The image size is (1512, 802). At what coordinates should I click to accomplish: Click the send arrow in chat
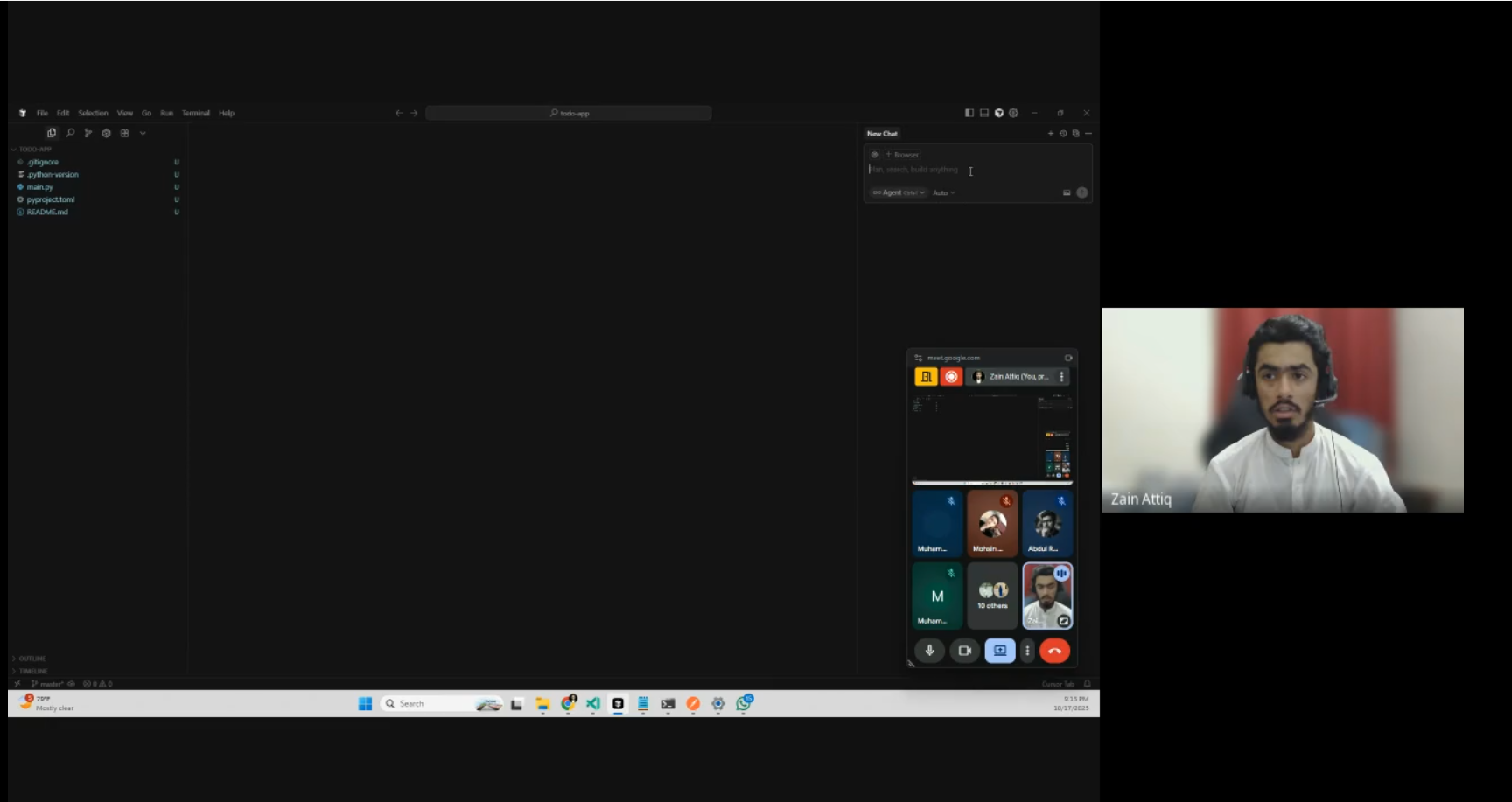(x=1082, y=192)
